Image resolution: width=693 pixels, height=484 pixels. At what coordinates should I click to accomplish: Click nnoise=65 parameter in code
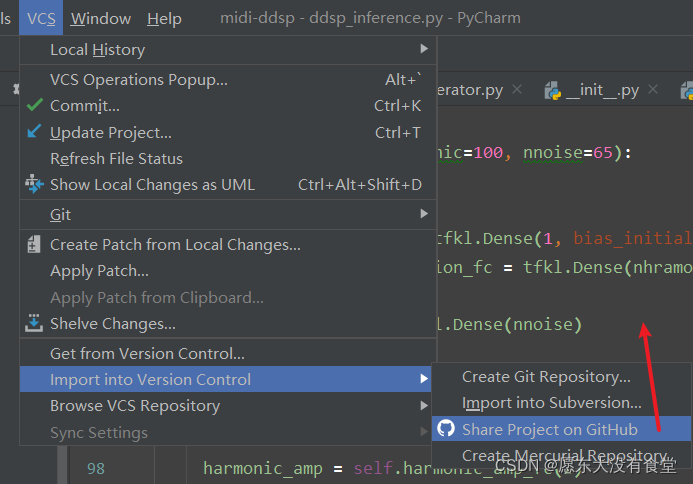(x=568, y=153)
